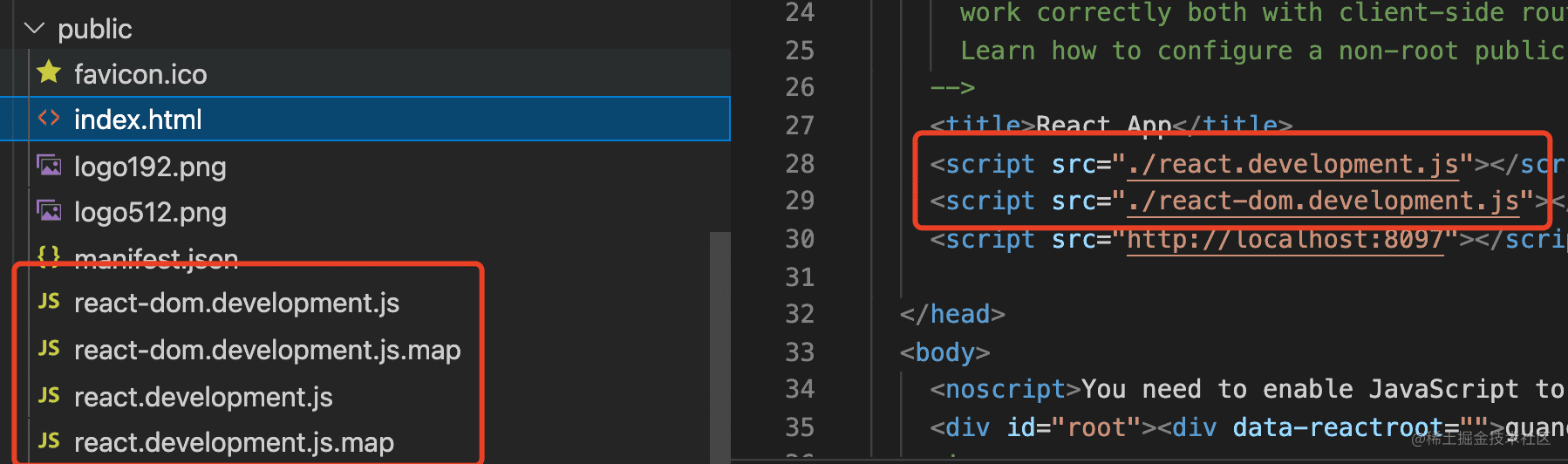Open react-dom.development.js.map file
Viewport: 1568px width, 464px height.
tap(267, 350)
